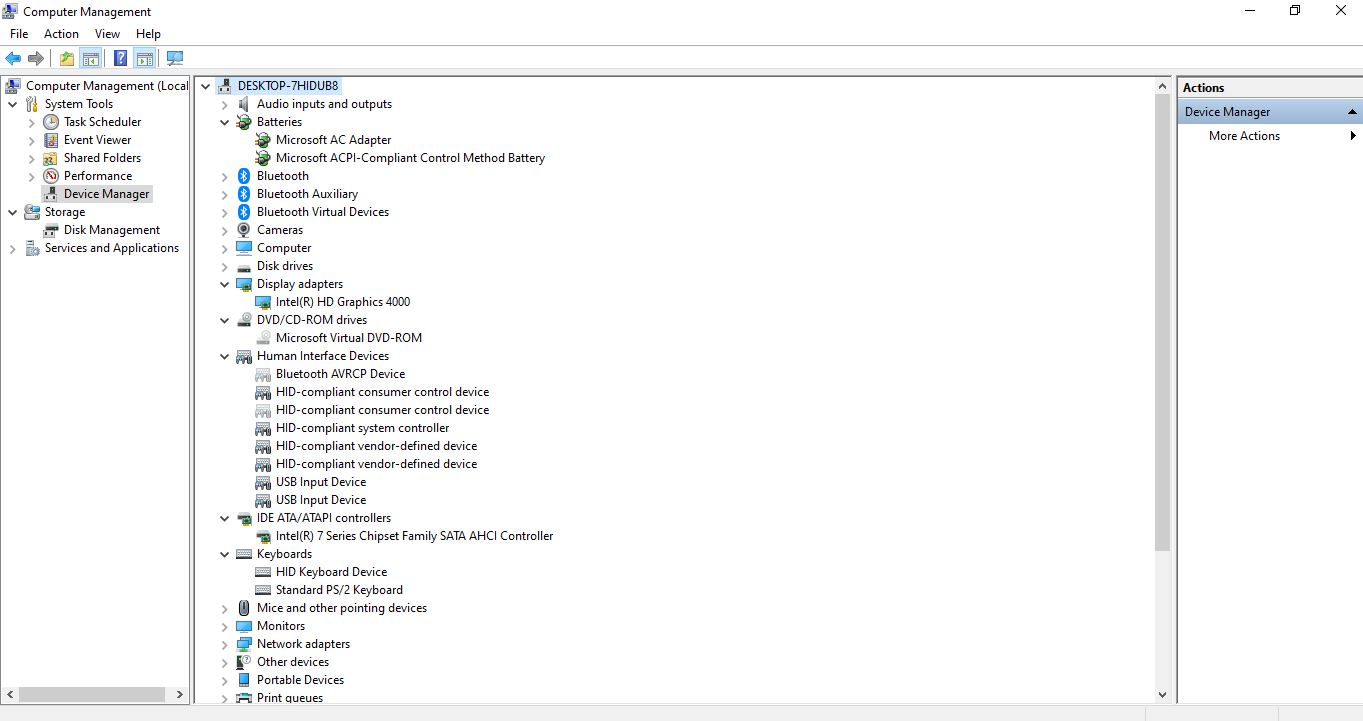
Task: Open the Action menu
Action: pyautogui.click(x=61, y=34)
